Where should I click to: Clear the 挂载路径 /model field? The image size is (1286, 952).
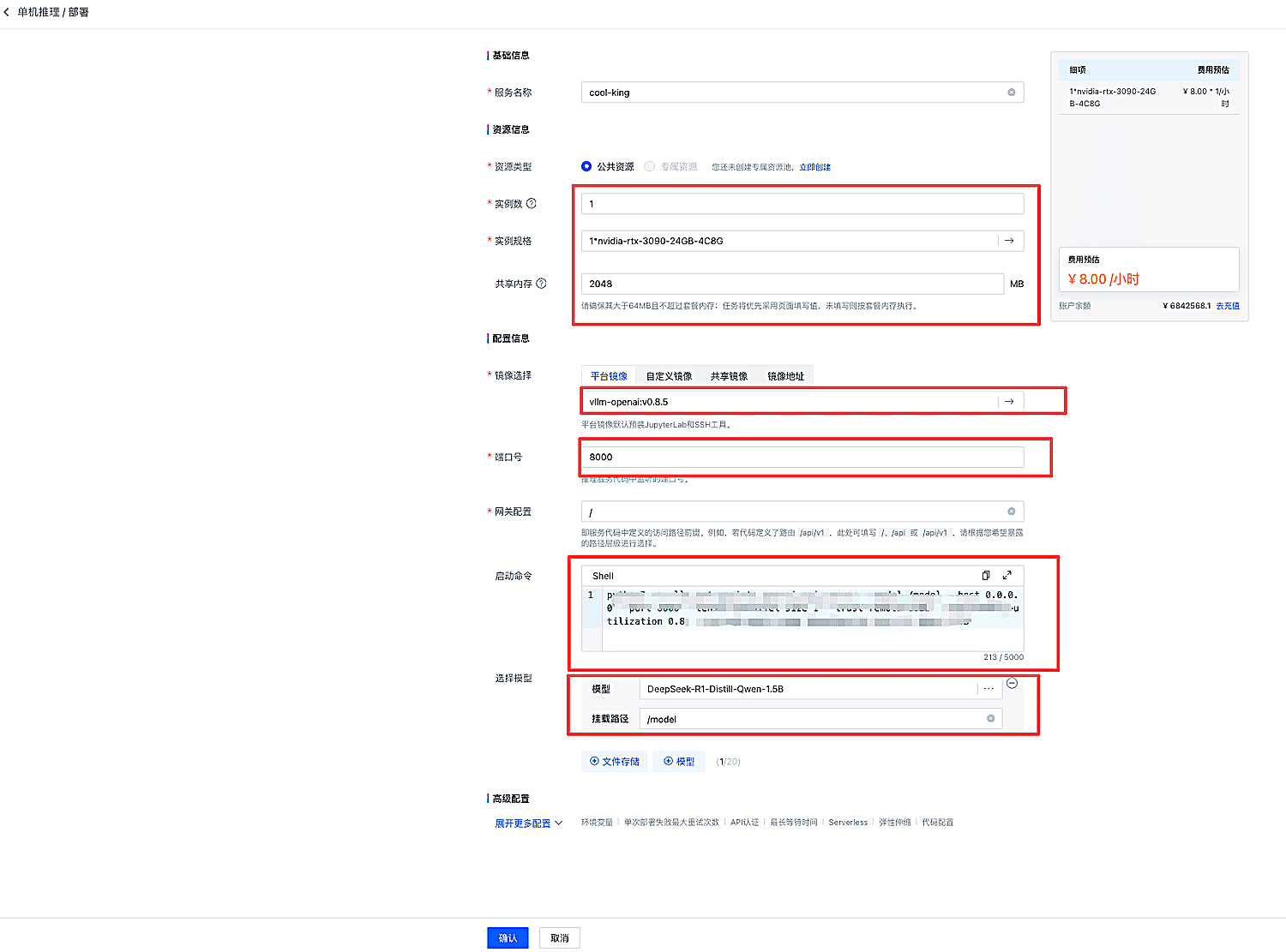pos(990,719)
